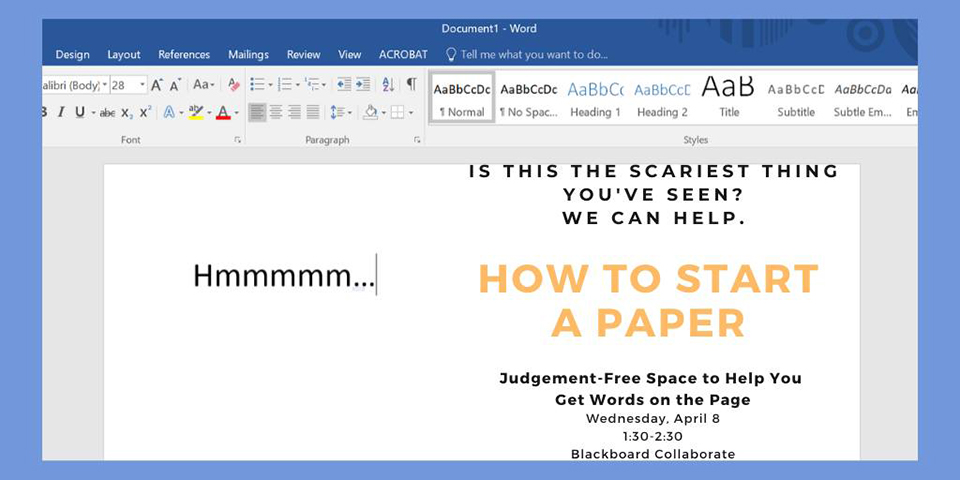This screenshot has height=480, width=960.
Task: Apply the Heading 1 style
Action: [595, 97]
